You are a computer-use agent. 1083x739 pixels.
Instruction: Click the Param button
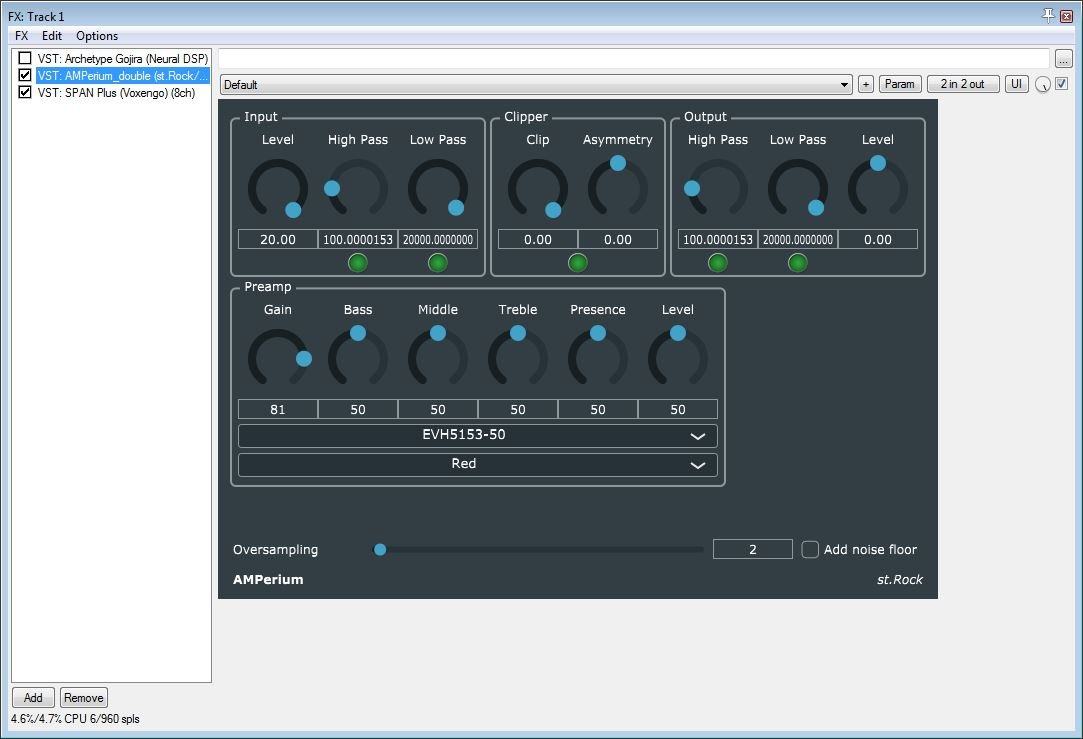pyautogui.click(x=899, y=84)
